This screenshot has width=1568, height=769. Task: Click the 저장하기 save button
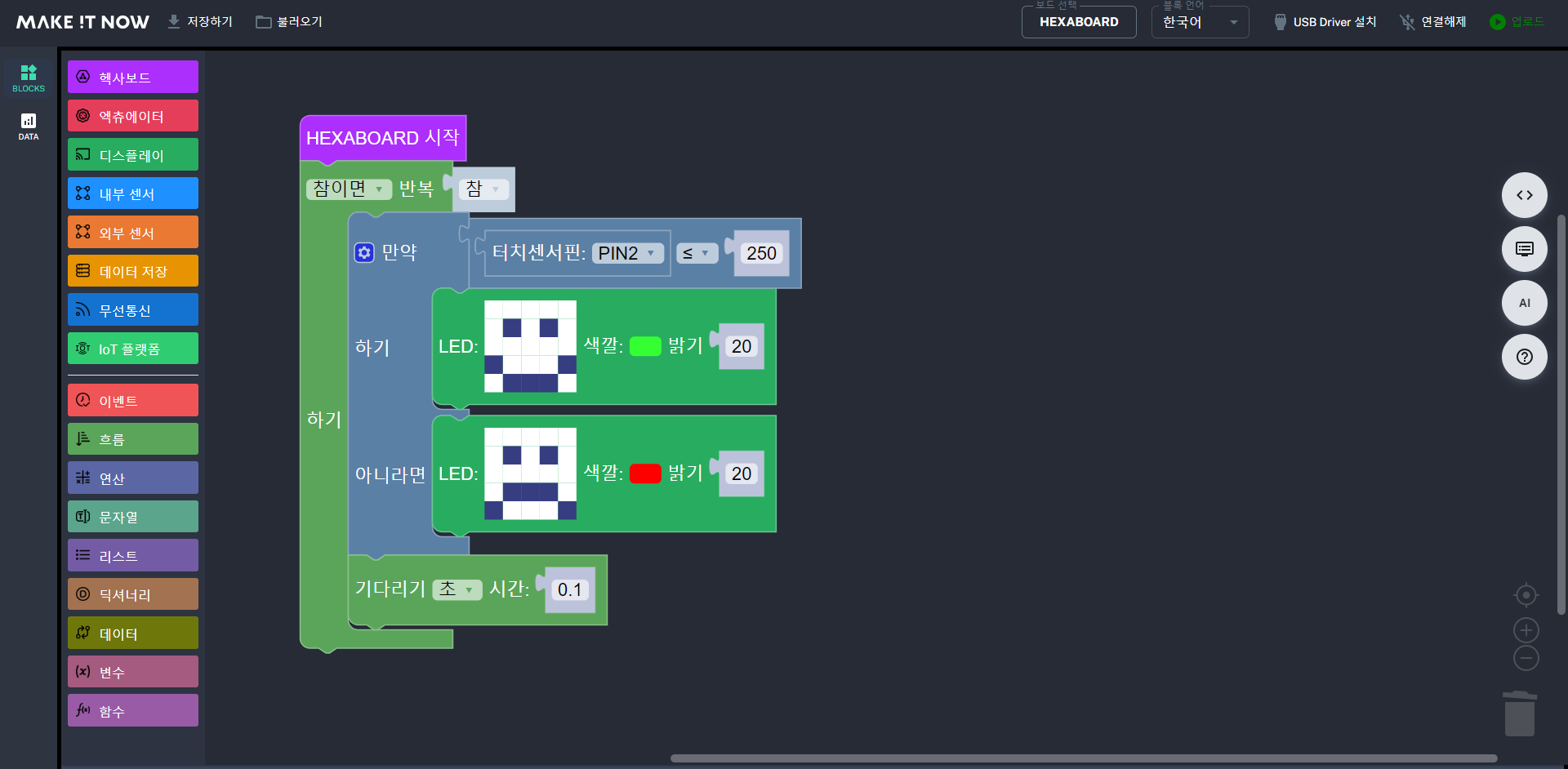200,22
